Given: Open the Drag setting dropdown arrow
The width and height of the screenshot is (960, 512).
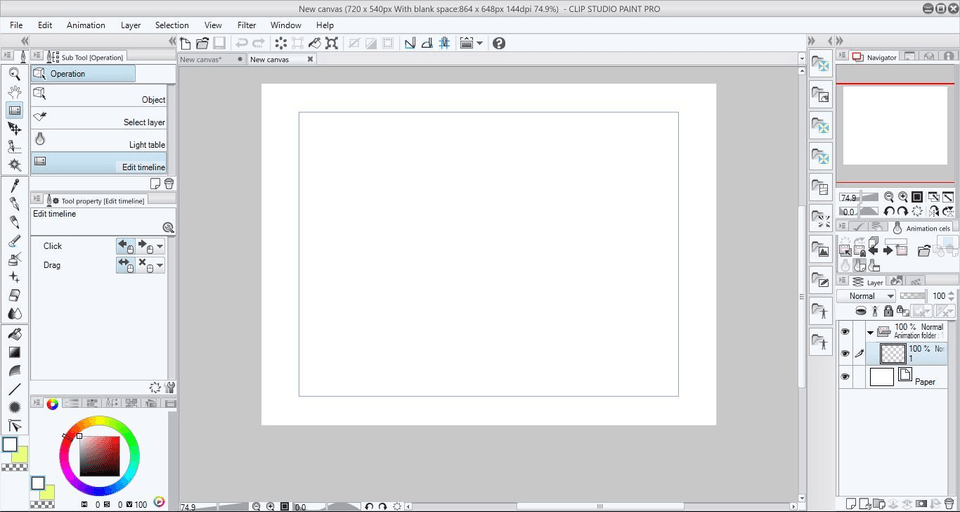Looking at the screenshot, I should click(x=160, y=266).
